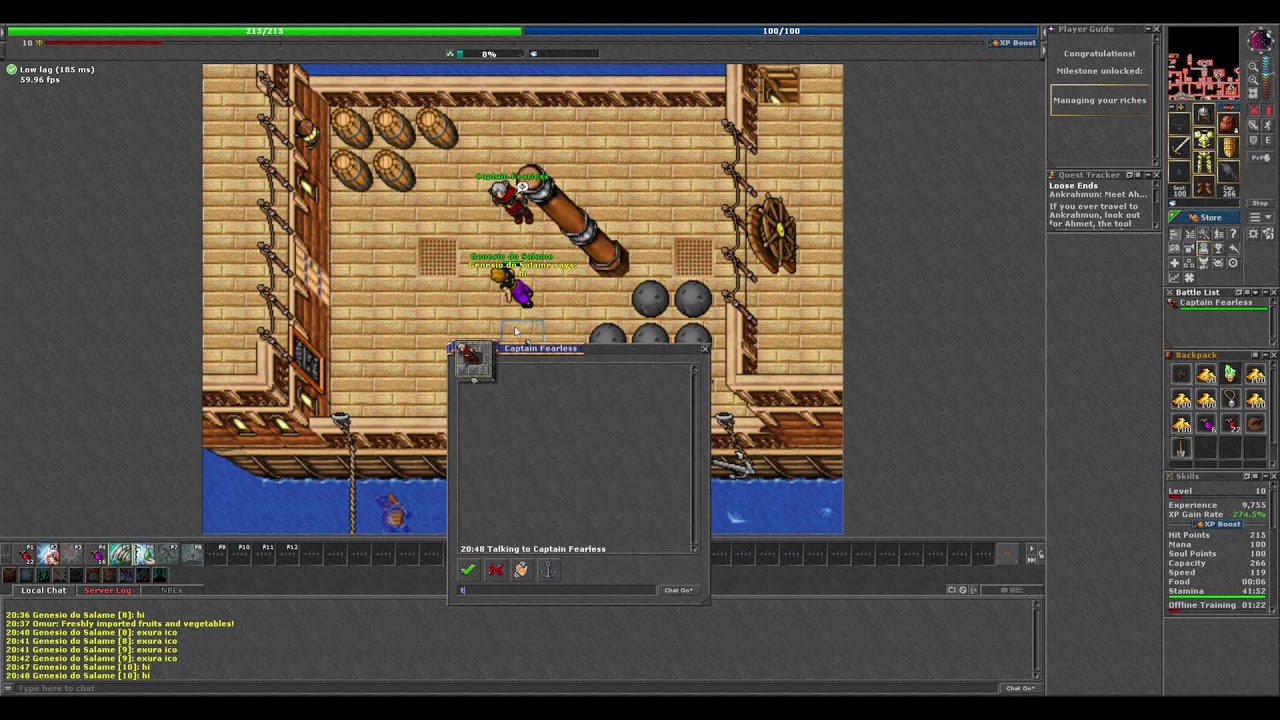
Task: Collapse the equipment panel with its minus button
Action: [1172, 108]
